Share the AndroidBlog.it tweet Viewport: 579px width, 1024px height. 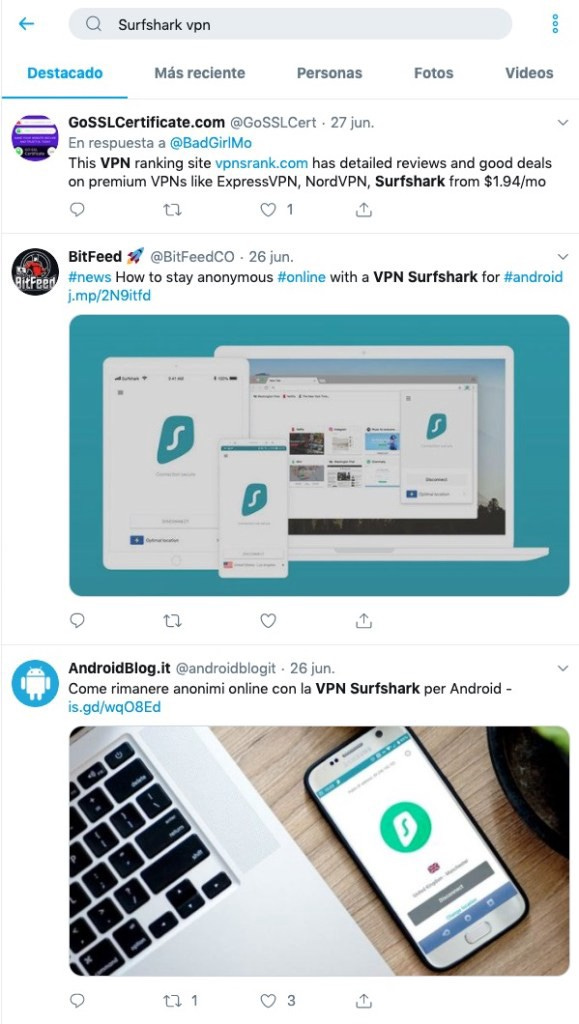364,1000
